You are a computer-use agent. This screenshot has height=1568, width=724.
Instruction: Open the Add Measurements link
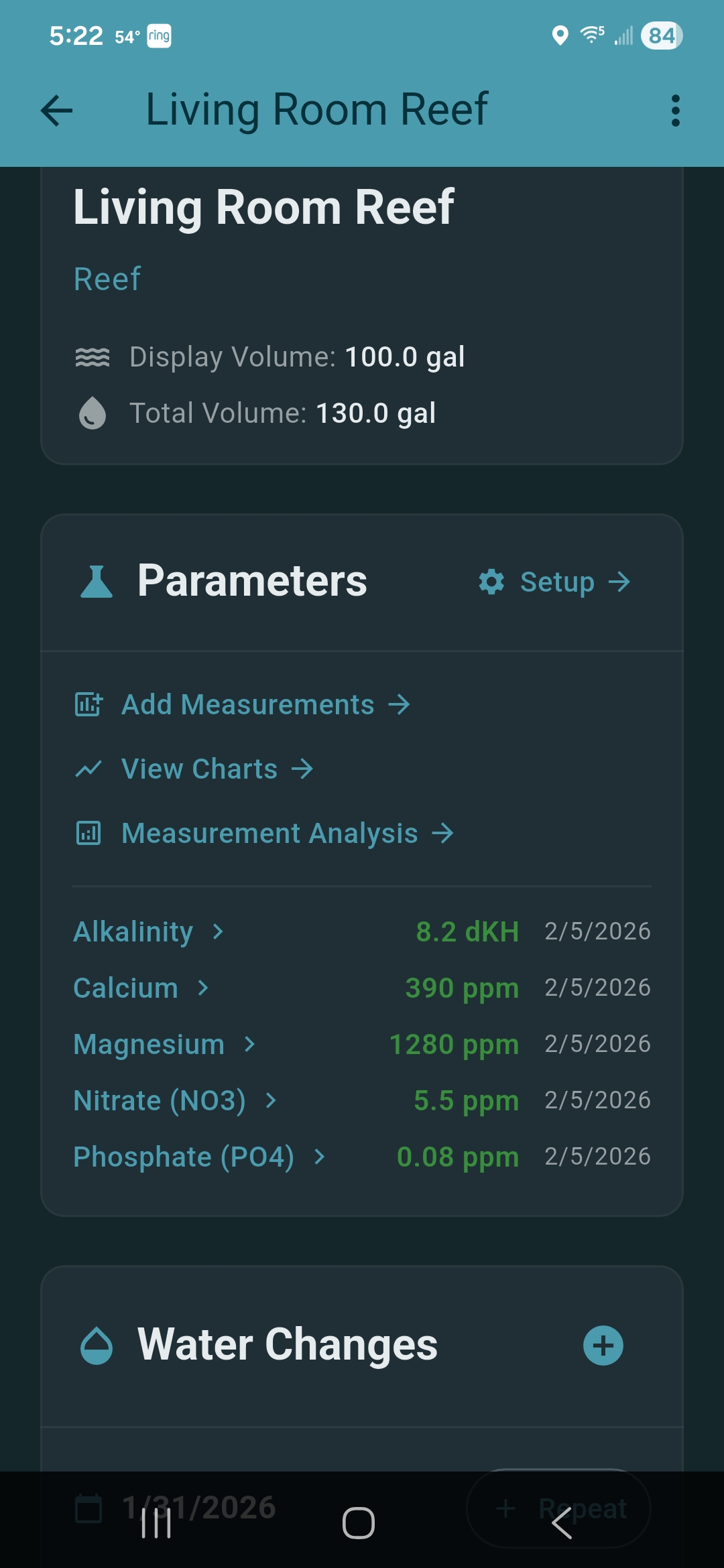[248, 704]
